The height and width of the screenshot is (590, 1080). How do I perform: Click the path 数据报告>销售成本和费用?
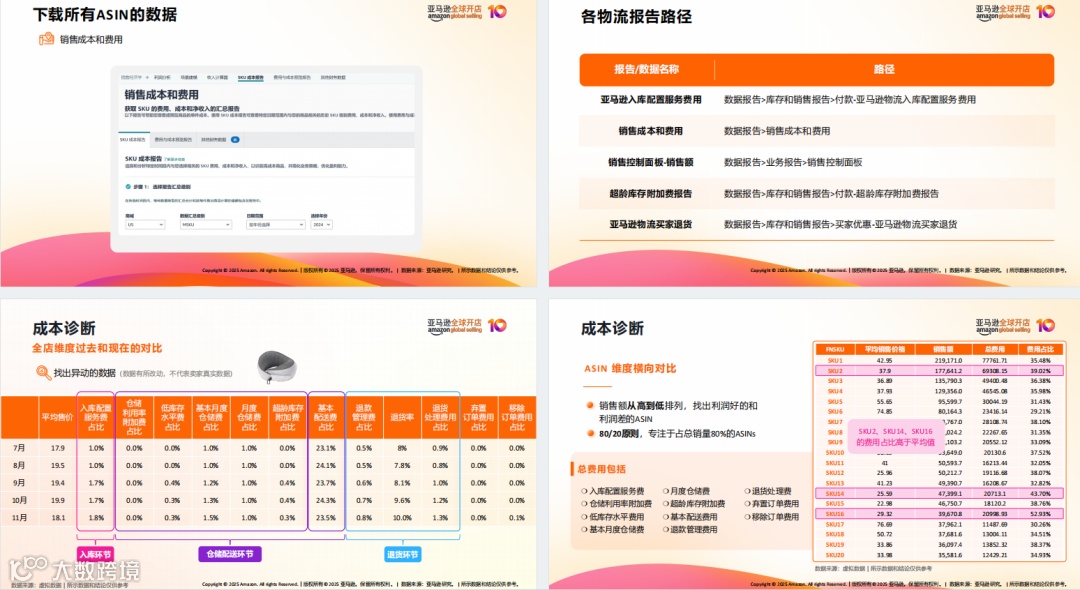coord(777,131)
